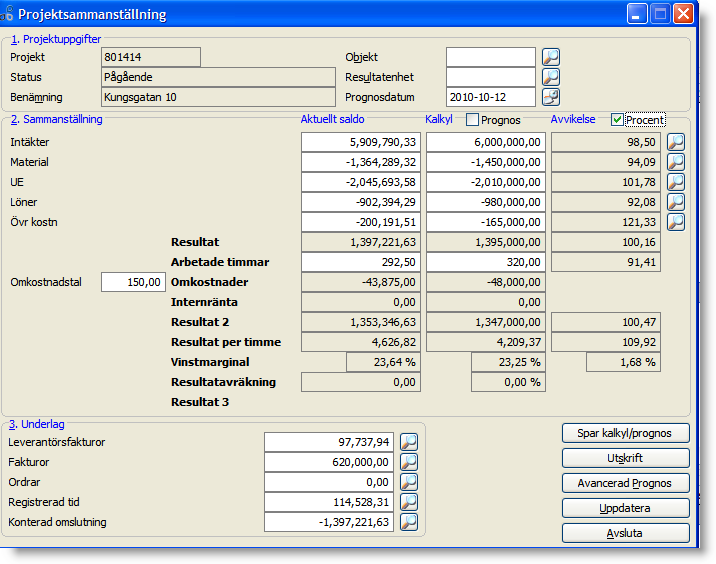Click the Sammanställning section heading
The image size is (716, 564).
point(57,119)
